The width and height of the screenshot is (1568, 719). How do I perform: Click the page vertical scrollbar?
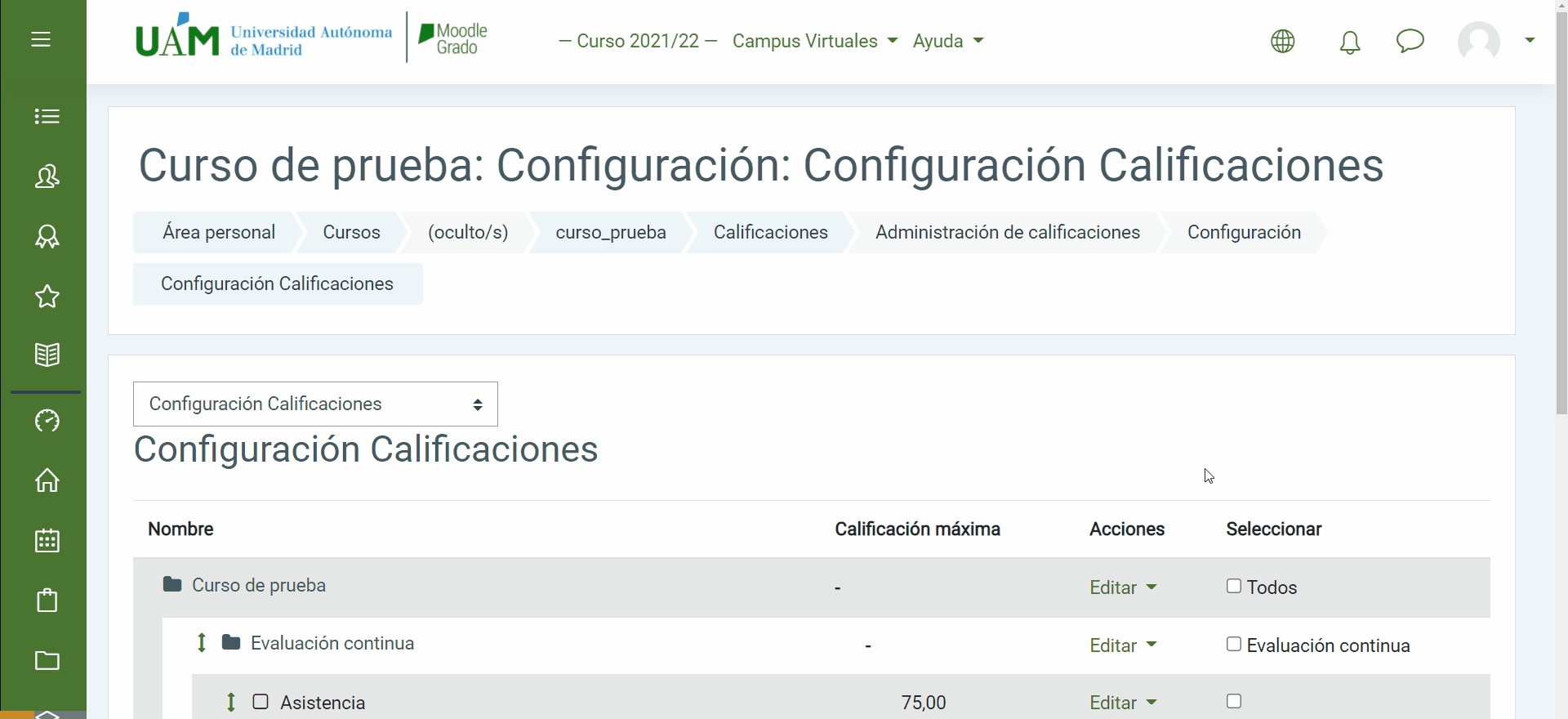click(x=1561, y=245)
